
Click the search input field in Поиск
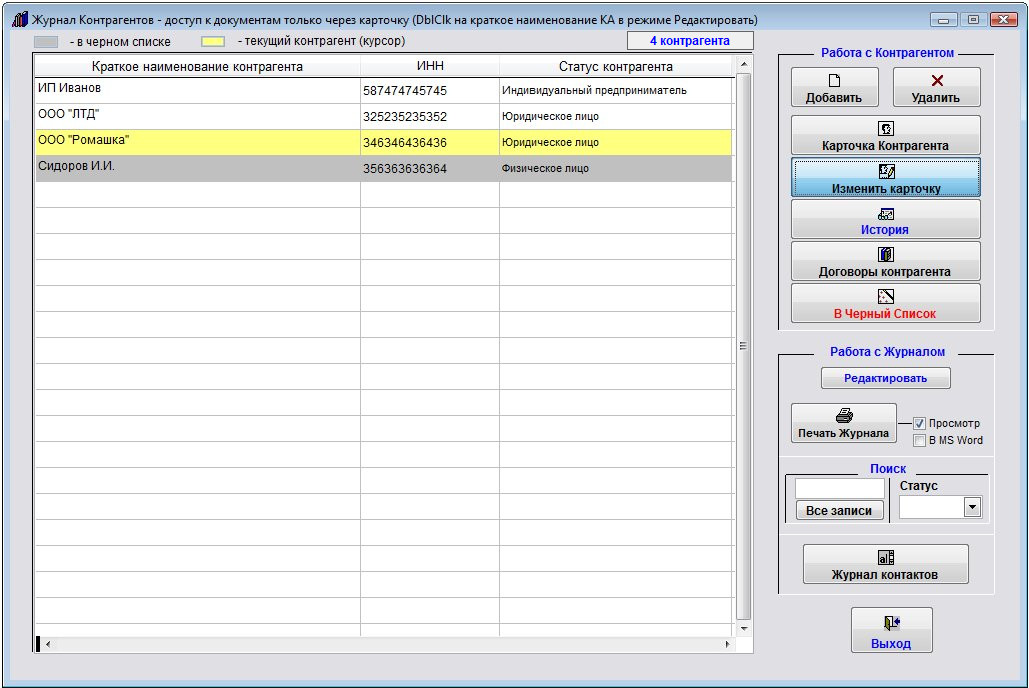[x=839, y=488]
